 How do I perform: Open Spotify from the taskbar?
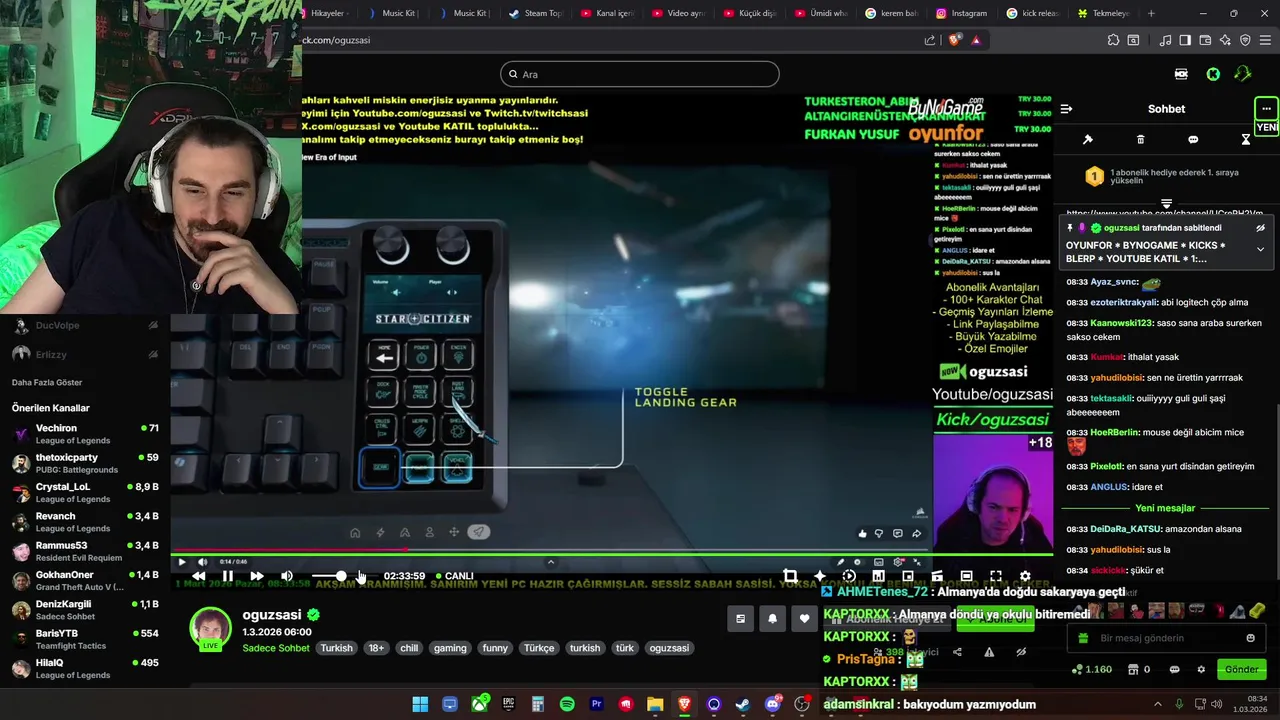click(567, 704)
